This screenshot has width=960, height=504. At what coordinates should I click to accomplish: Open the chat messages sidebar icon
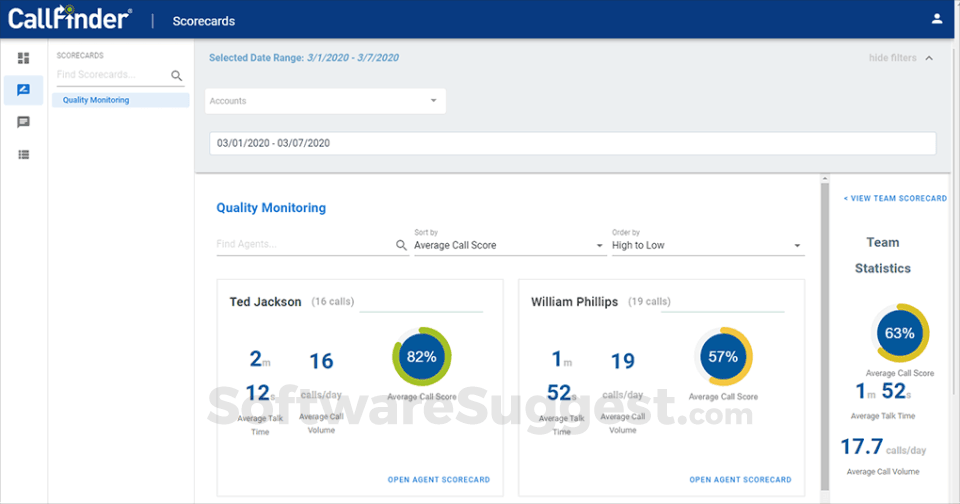coord(24,122)
